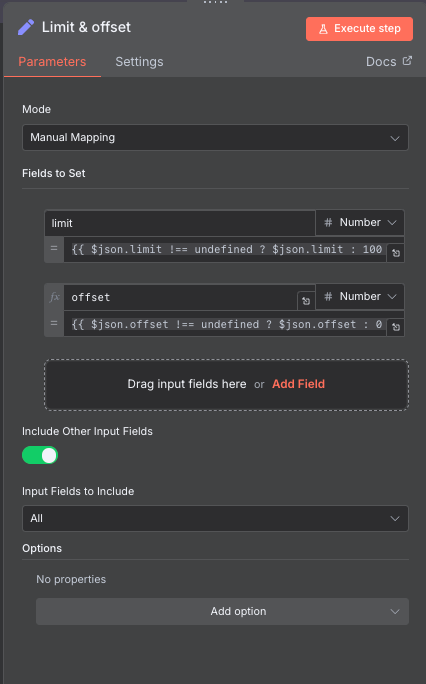Click the Execute step button
Image resolution: width=426 pixels, height=684 pixels.
coord(359,29)
